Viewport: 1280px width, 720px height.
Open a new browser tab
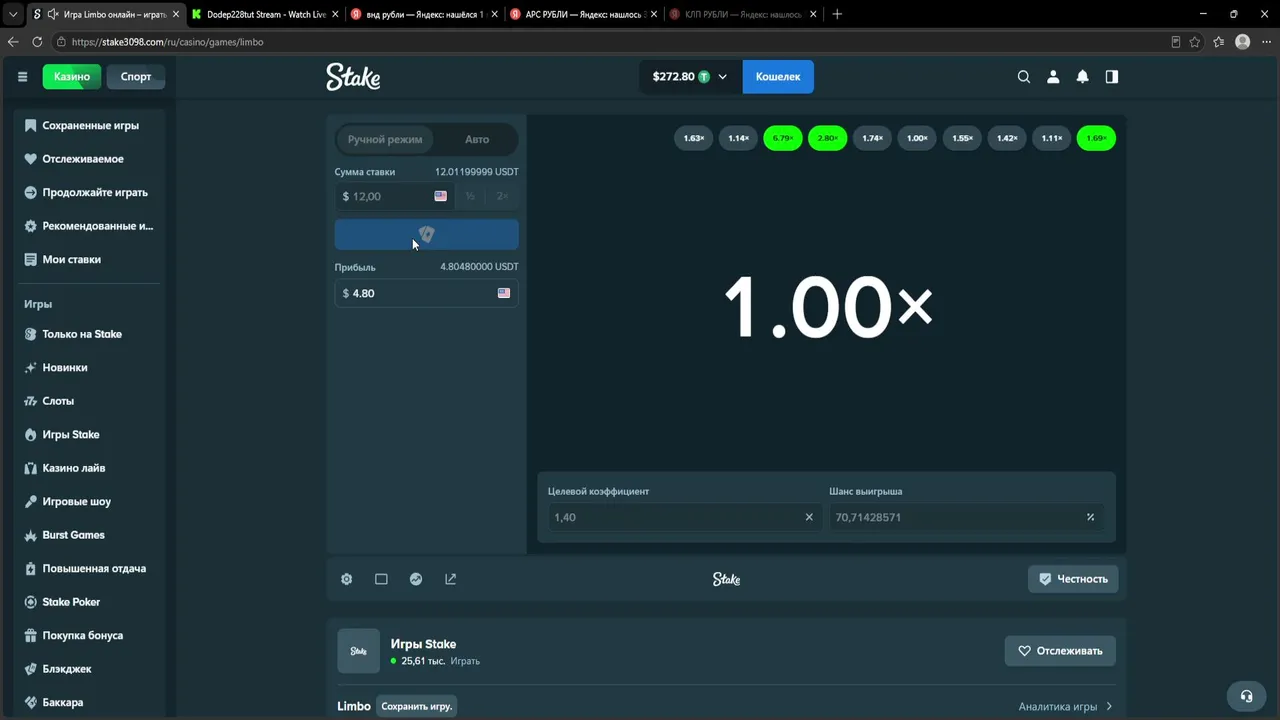pyautogui.click(x=837, y=14)
